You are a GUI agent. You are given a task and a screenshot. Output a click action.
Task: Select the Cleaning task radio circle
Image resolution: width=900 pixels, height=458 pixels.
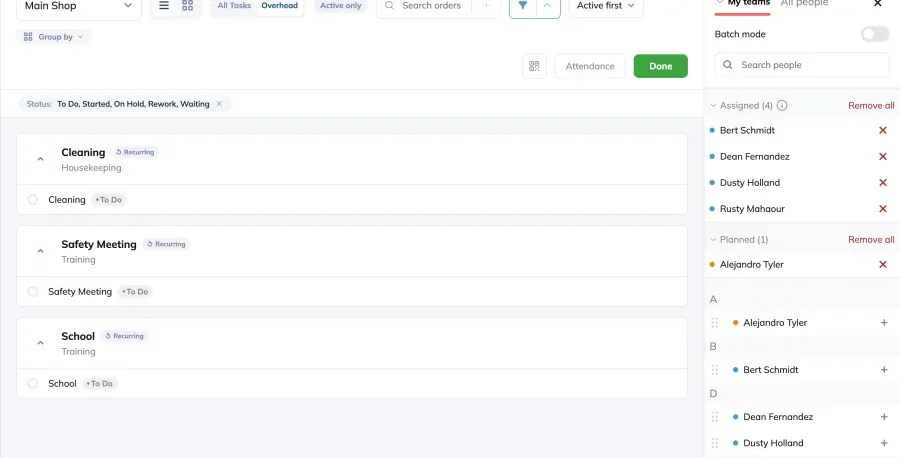click(33, 200)
